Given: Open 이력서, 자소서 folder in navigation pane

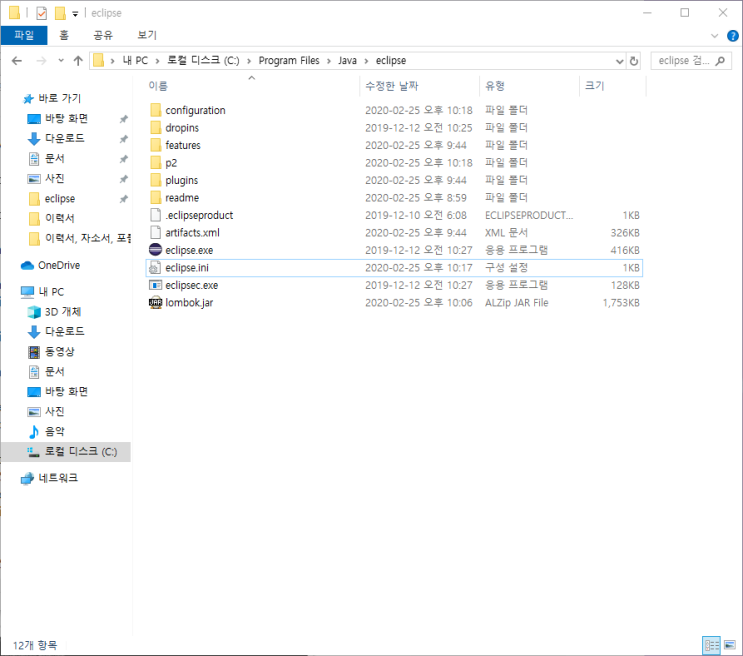Looking at the screenshot, I should [88, 238].
